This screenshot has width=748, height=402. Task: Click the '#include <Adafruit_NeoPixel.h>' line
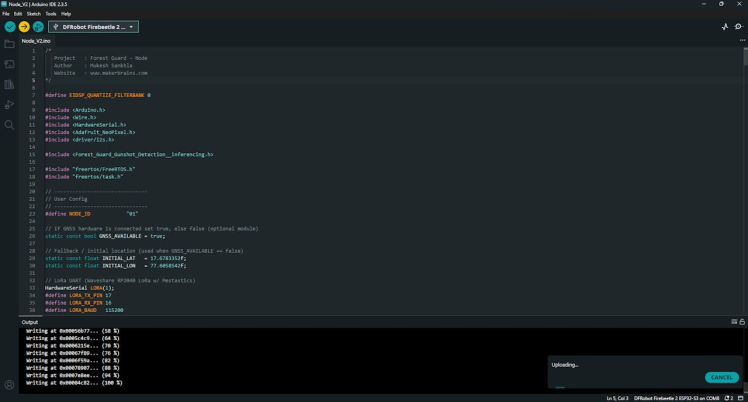click(90, 132)
